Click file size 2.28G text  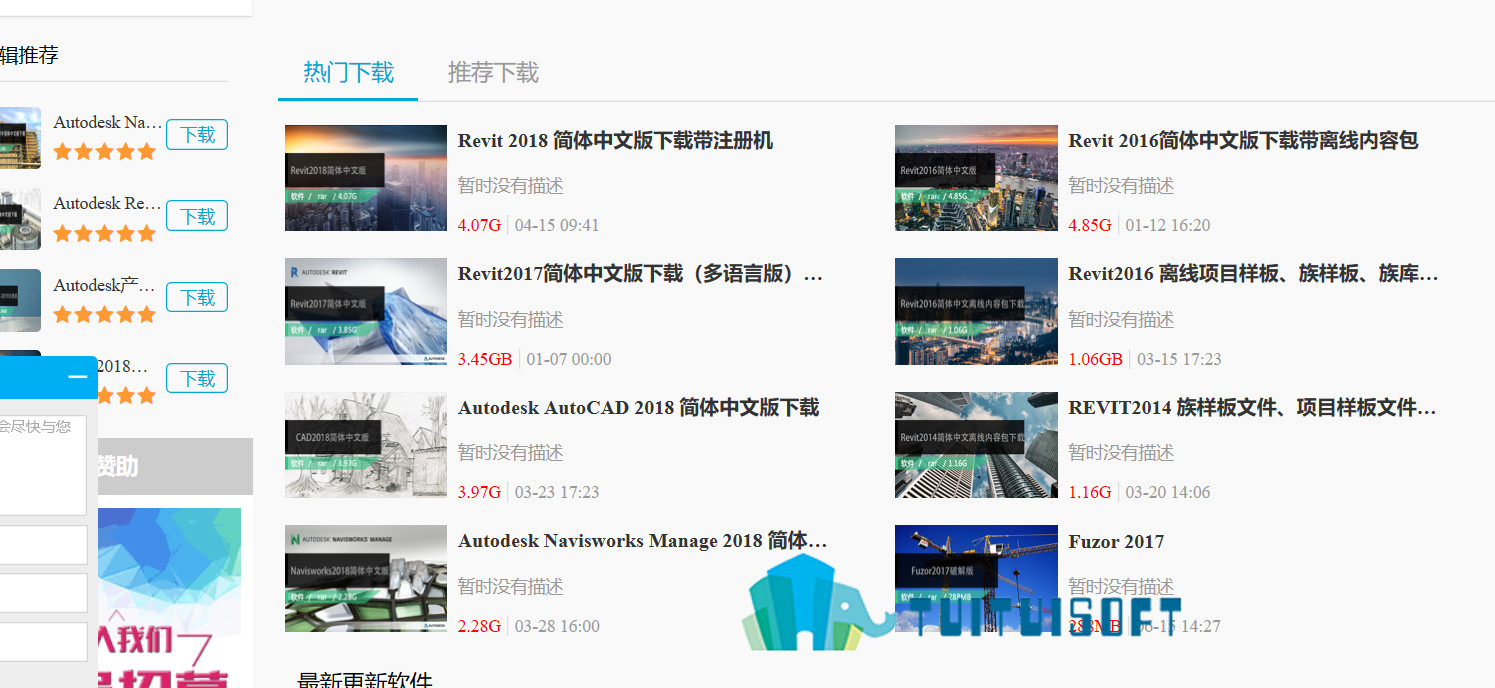[x=479, y=626]
